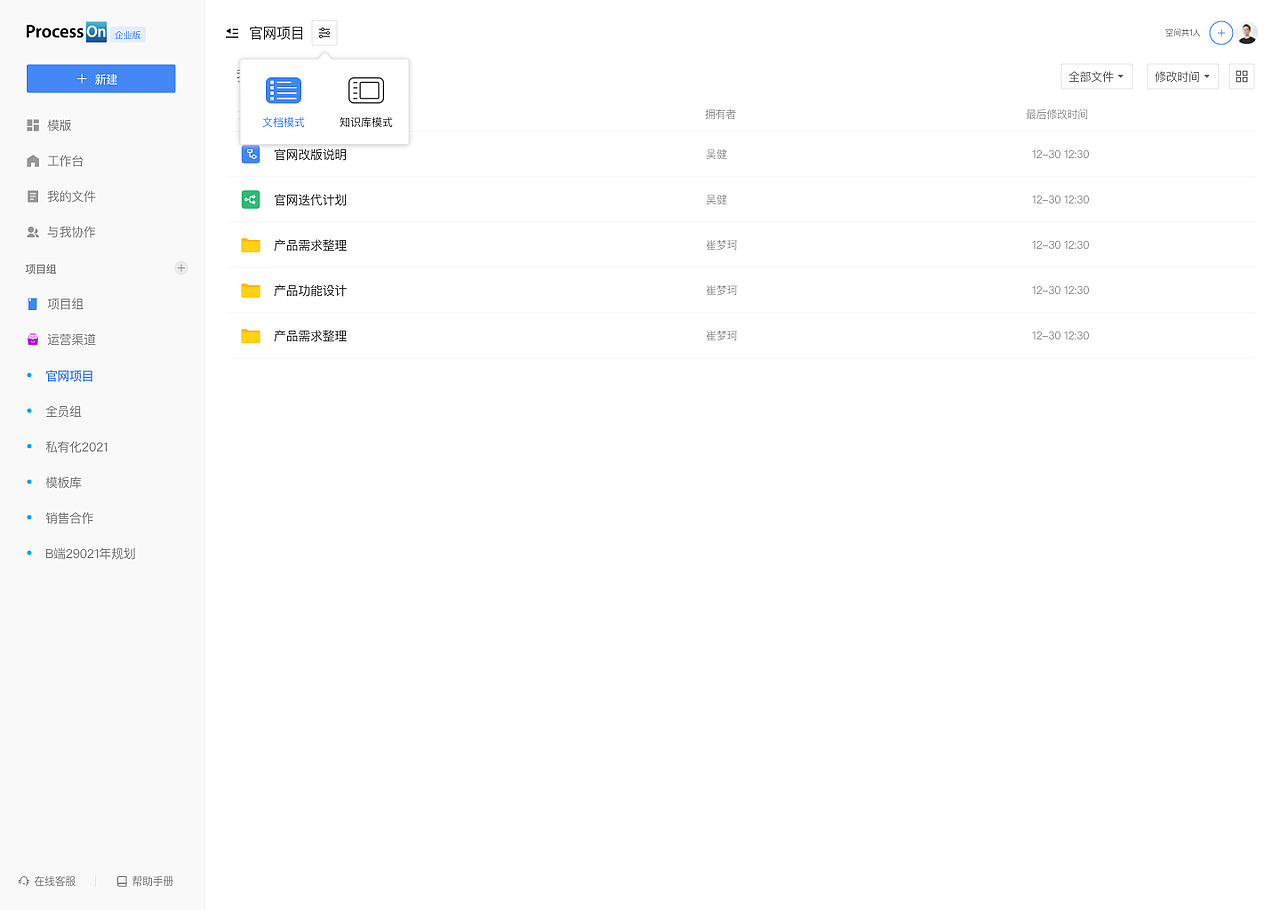Click owner 崔梦珂 in 产品功能设计 row

pyautogui.click(x=721, y=291)
